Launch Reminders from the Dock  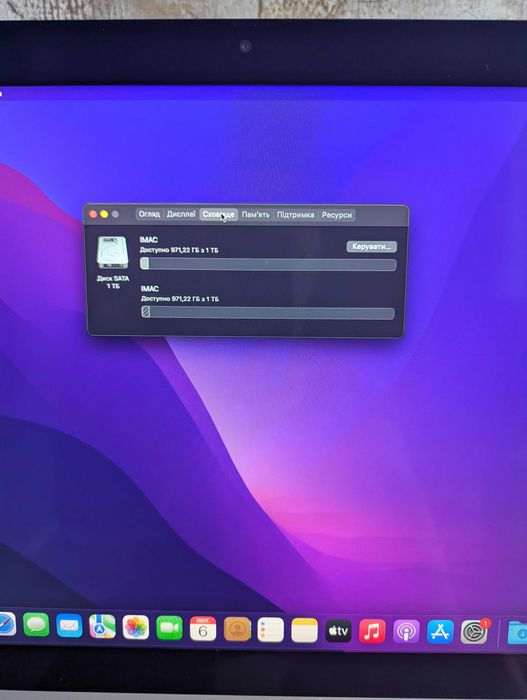point(271,630)
